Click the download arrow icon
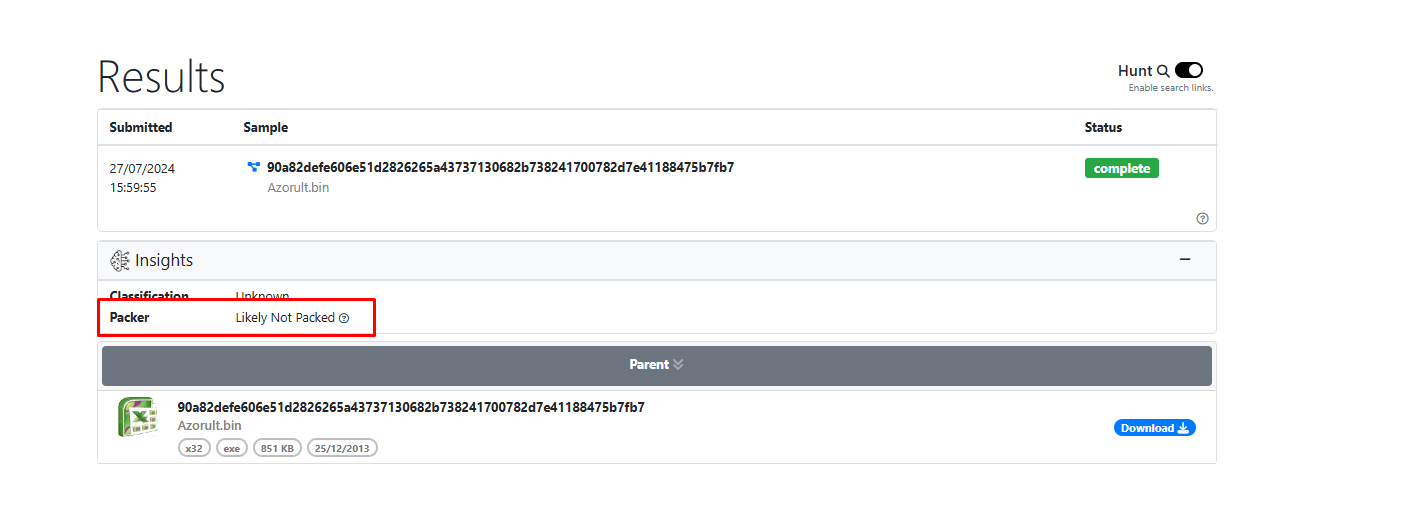Image resolution: width=1405 pixels, height=525 pixels. tap(1183, 428)
